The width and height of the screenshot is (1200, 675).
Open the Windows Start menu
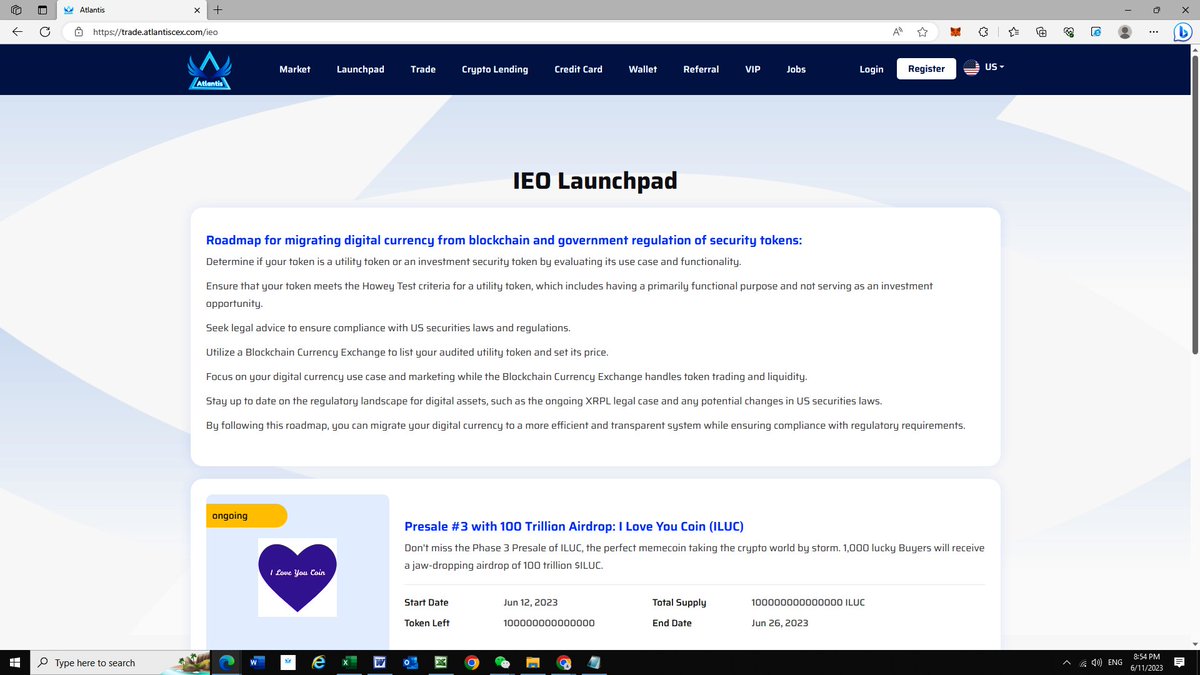point(15,662)
